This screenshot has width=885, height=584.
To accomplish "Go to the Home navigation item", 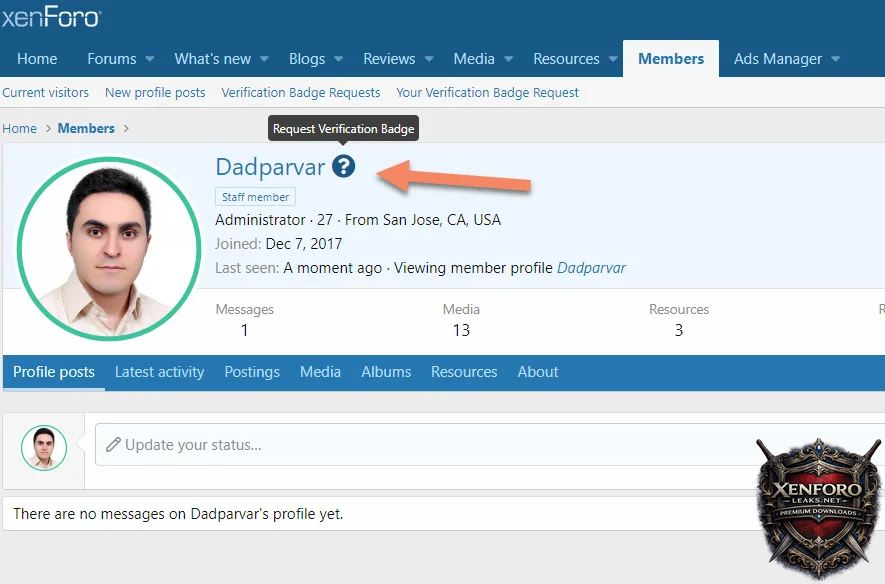I will pos(37,59).
